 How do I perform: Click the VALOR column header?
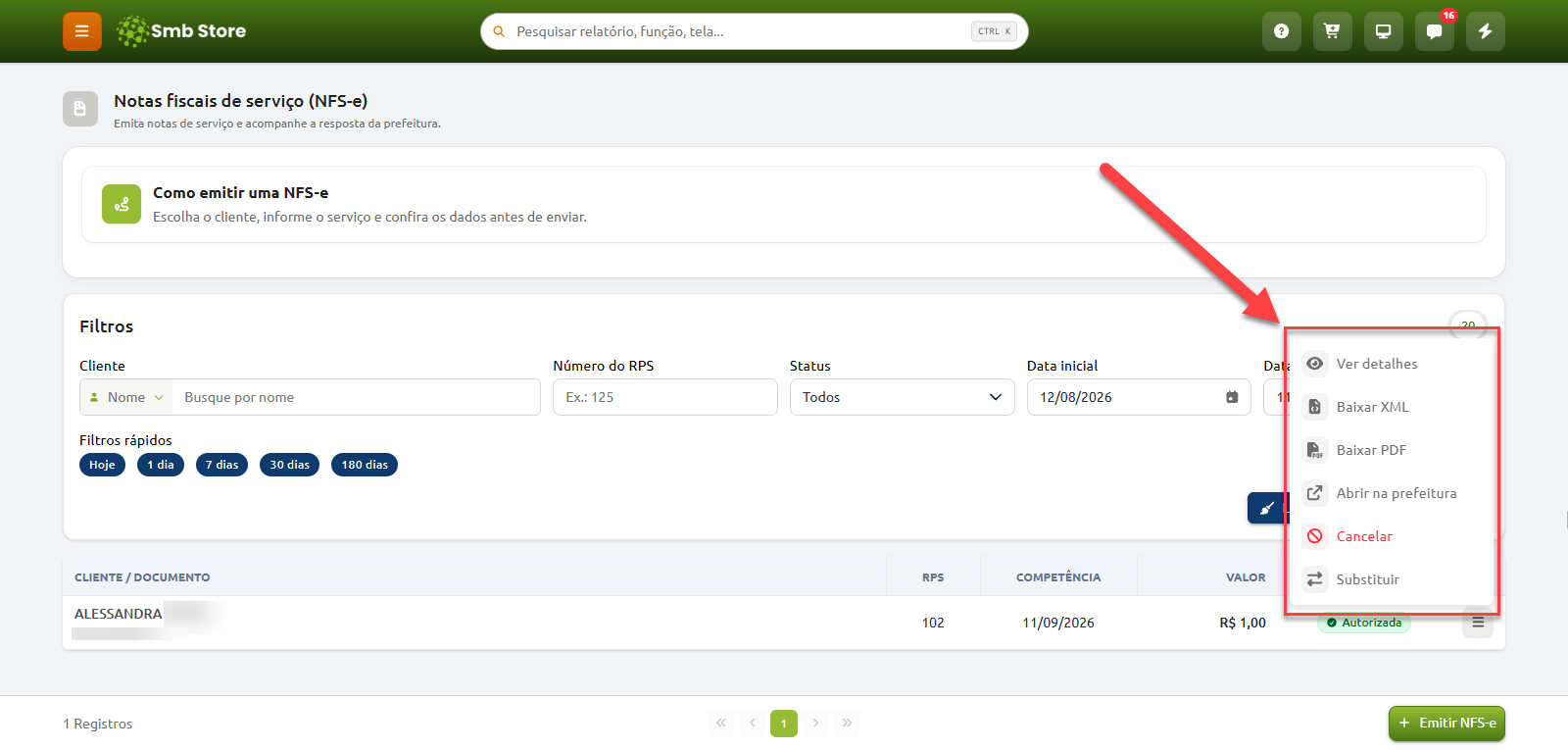(x=1246, y=577)
